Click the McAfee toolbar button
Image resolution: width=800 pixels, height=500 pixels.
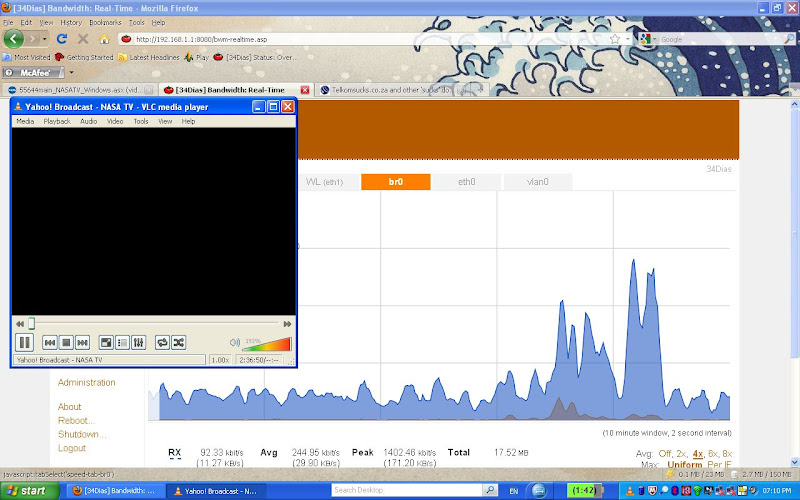[x=33, y=72]
